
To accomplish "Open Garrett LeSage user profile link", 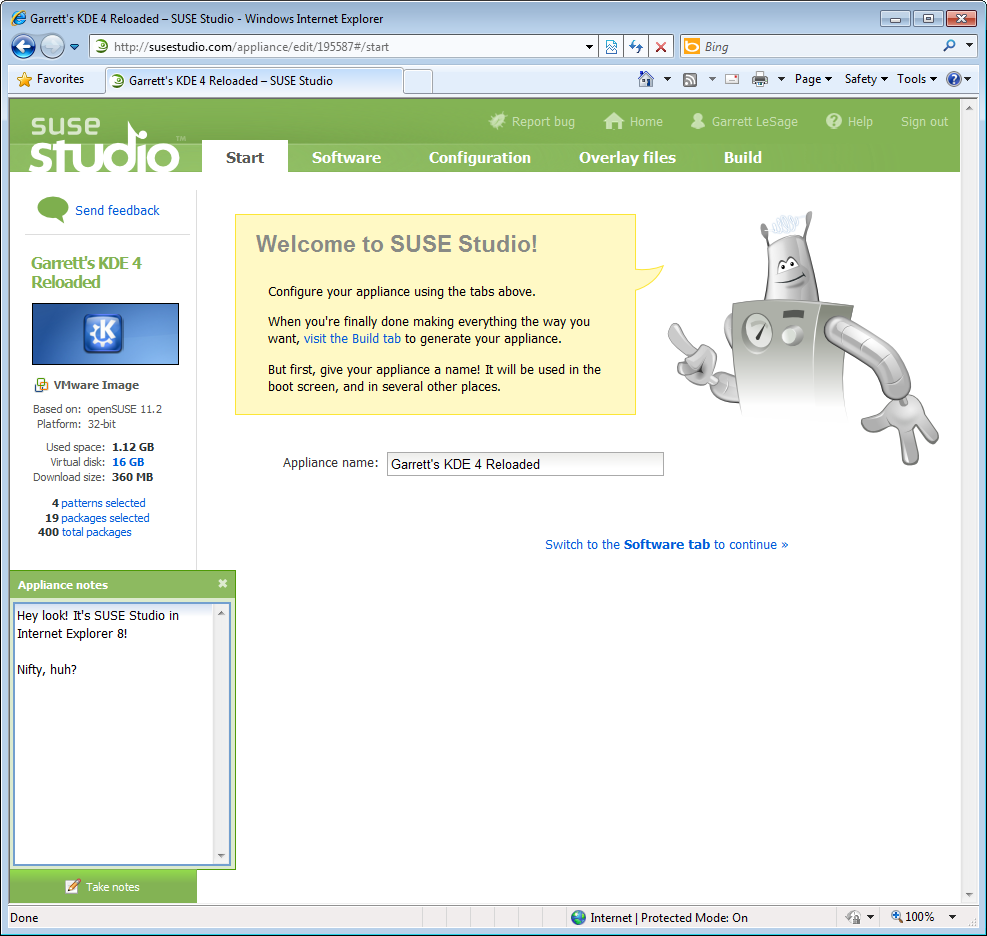I will click(744, 121).
